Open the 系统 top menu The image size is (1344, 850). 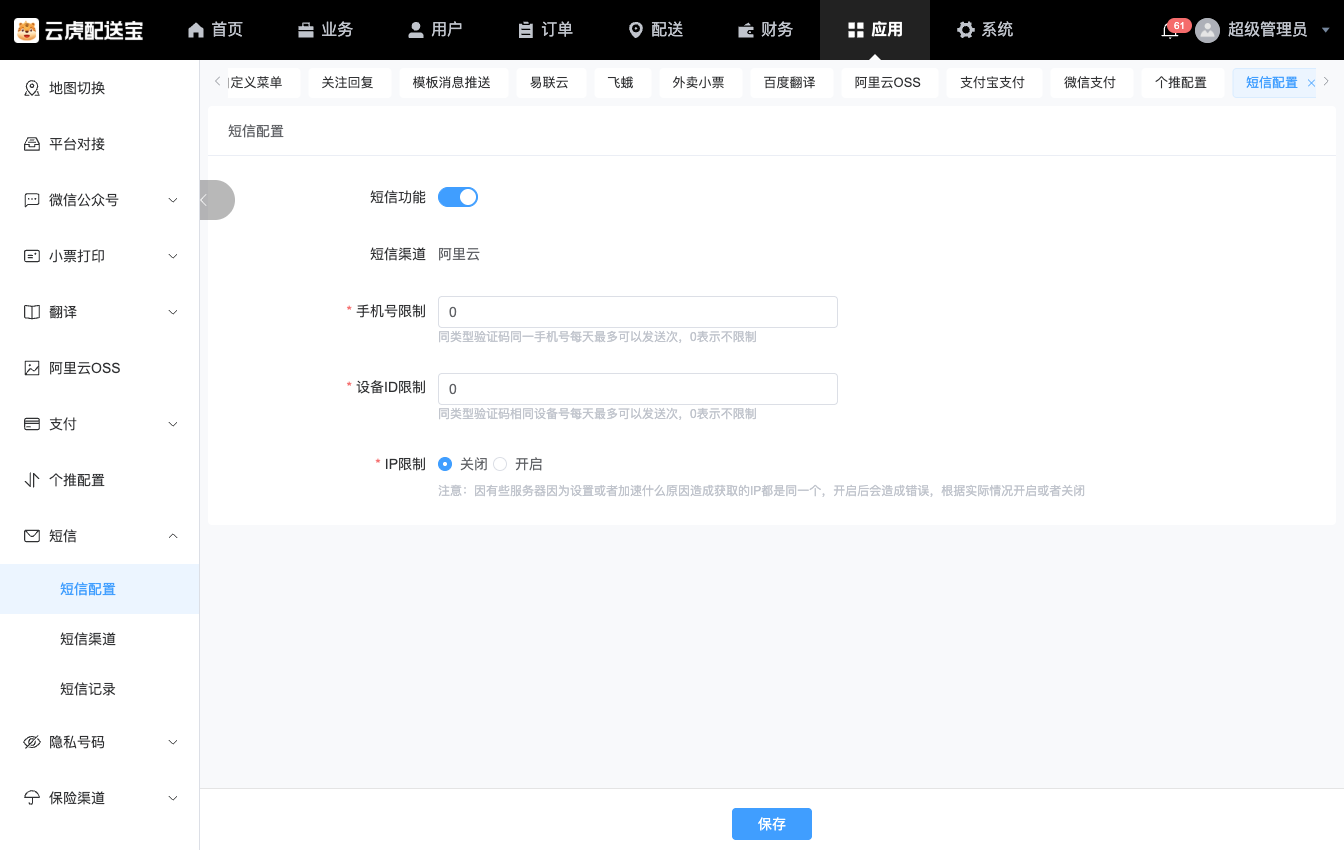(985, 30)
